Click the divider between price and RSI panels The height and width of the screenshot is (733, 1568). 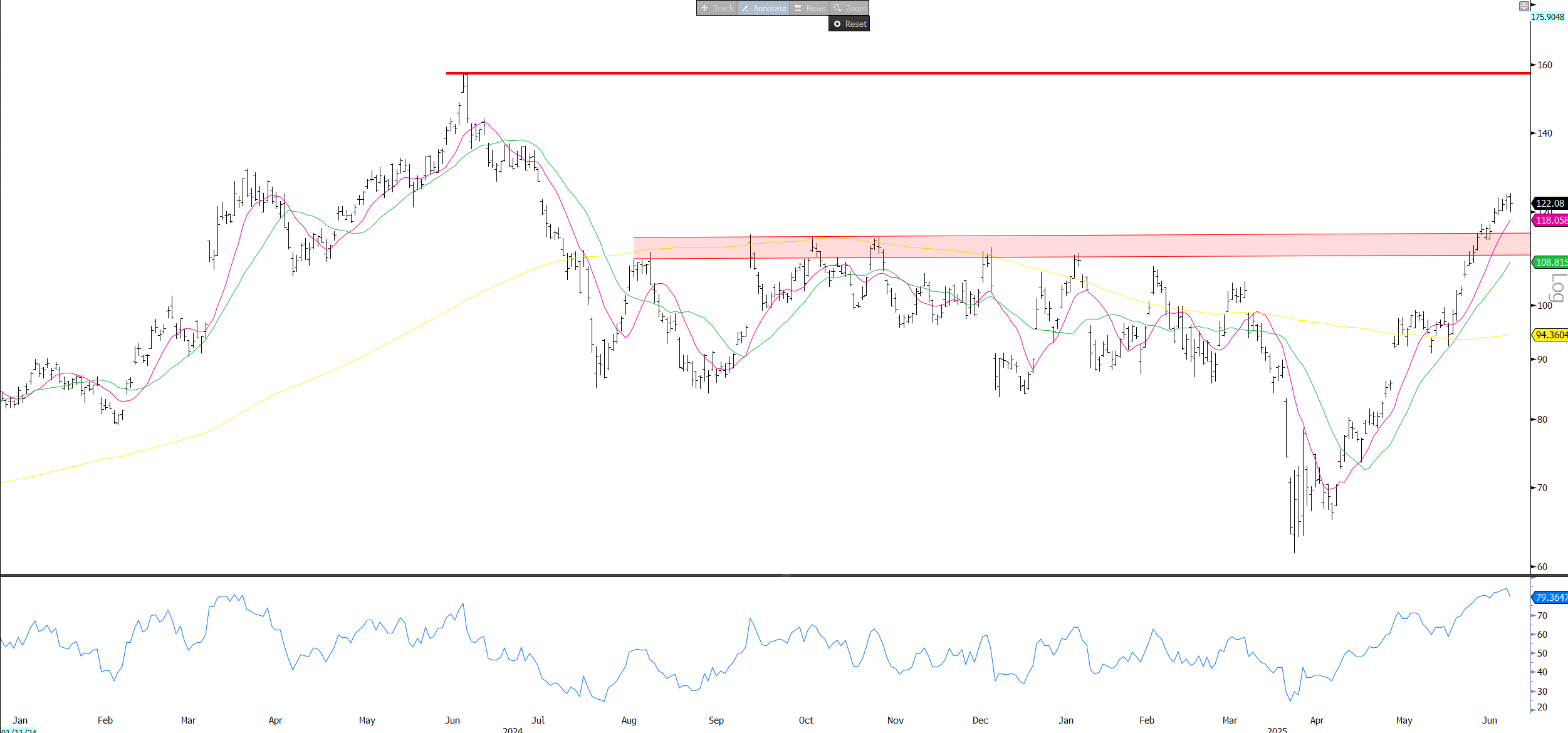pos(785,575)
